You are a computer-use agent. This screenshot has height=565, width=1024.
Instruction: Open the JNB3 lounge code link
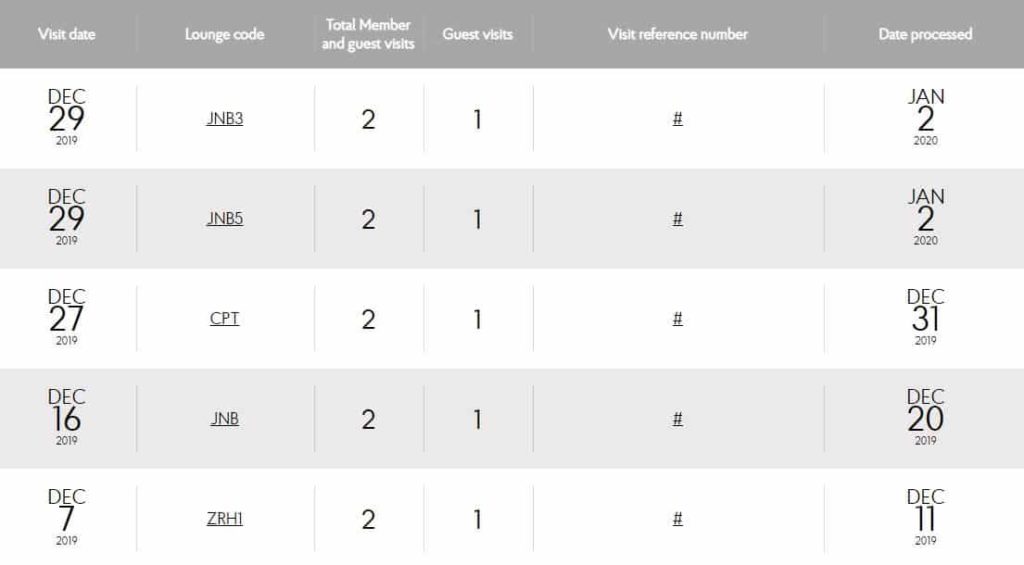coord(225,119)
